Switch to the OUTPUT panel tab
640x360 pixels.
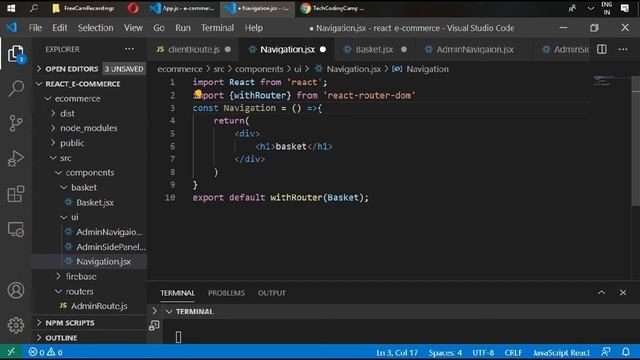pos(271,293)
